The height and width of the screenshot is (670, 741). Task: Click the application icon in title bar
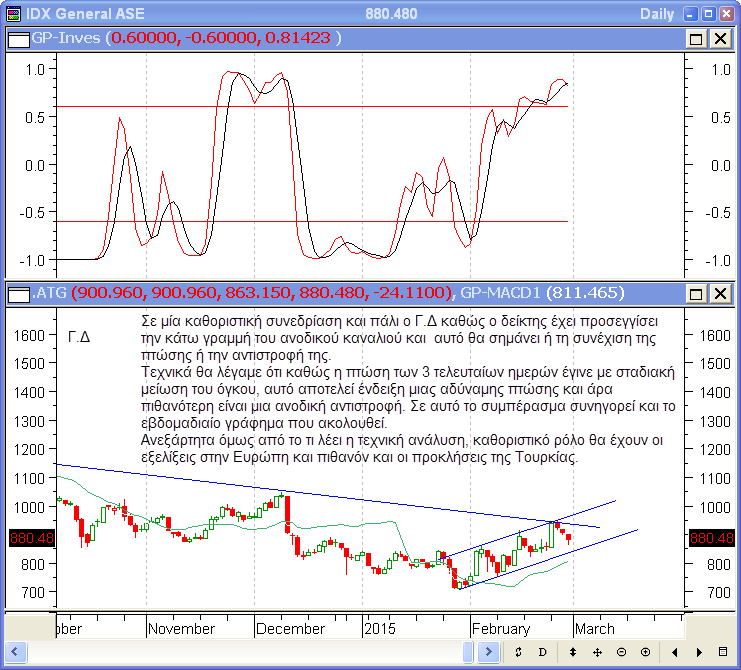pos(14,14)
